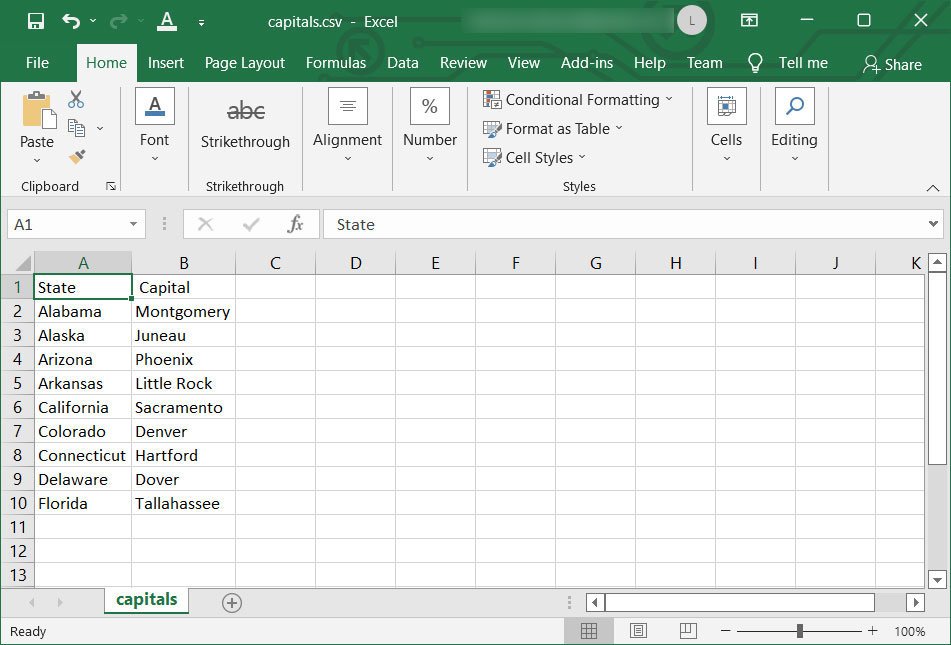The image size is (951, 645).
Task: Cut selection with scissors icon
Action: click(x=76, y=99)
